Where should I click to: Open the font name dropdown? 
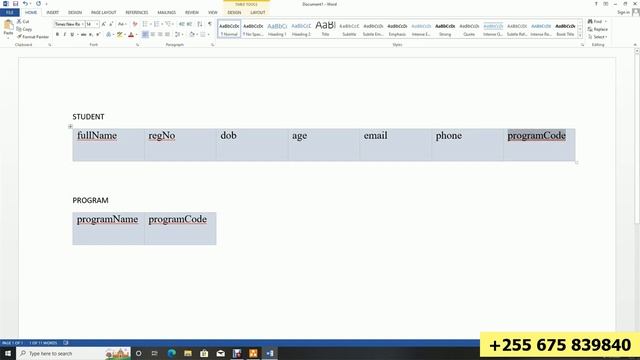[82, 24]
